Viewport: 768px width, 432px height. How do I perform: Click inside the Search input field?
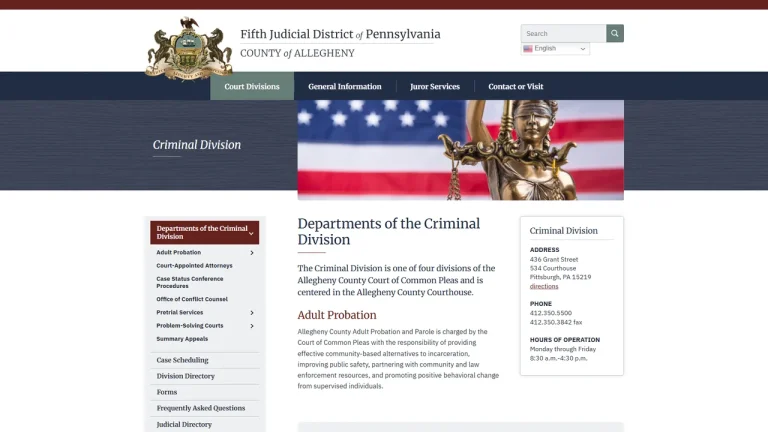click(563, 33)
